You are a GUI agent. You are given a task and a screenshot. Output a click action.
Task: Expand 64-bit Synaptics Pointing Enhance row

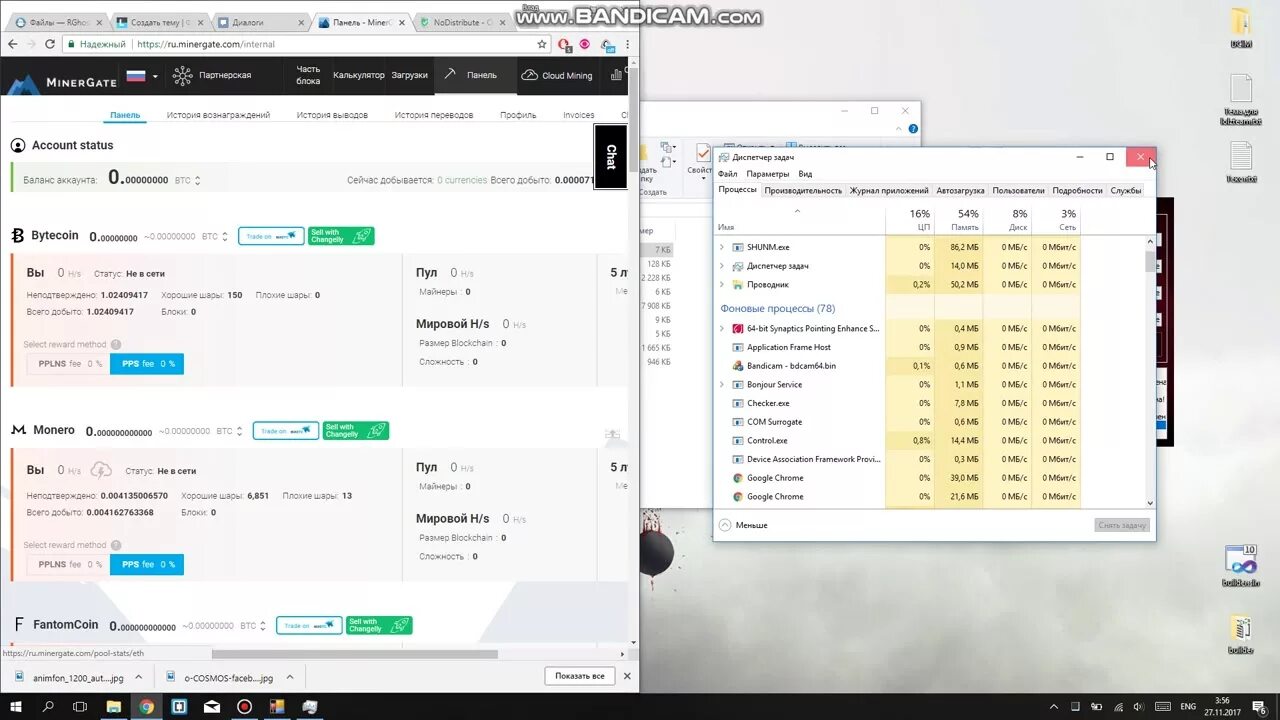[x=722, y=328]
